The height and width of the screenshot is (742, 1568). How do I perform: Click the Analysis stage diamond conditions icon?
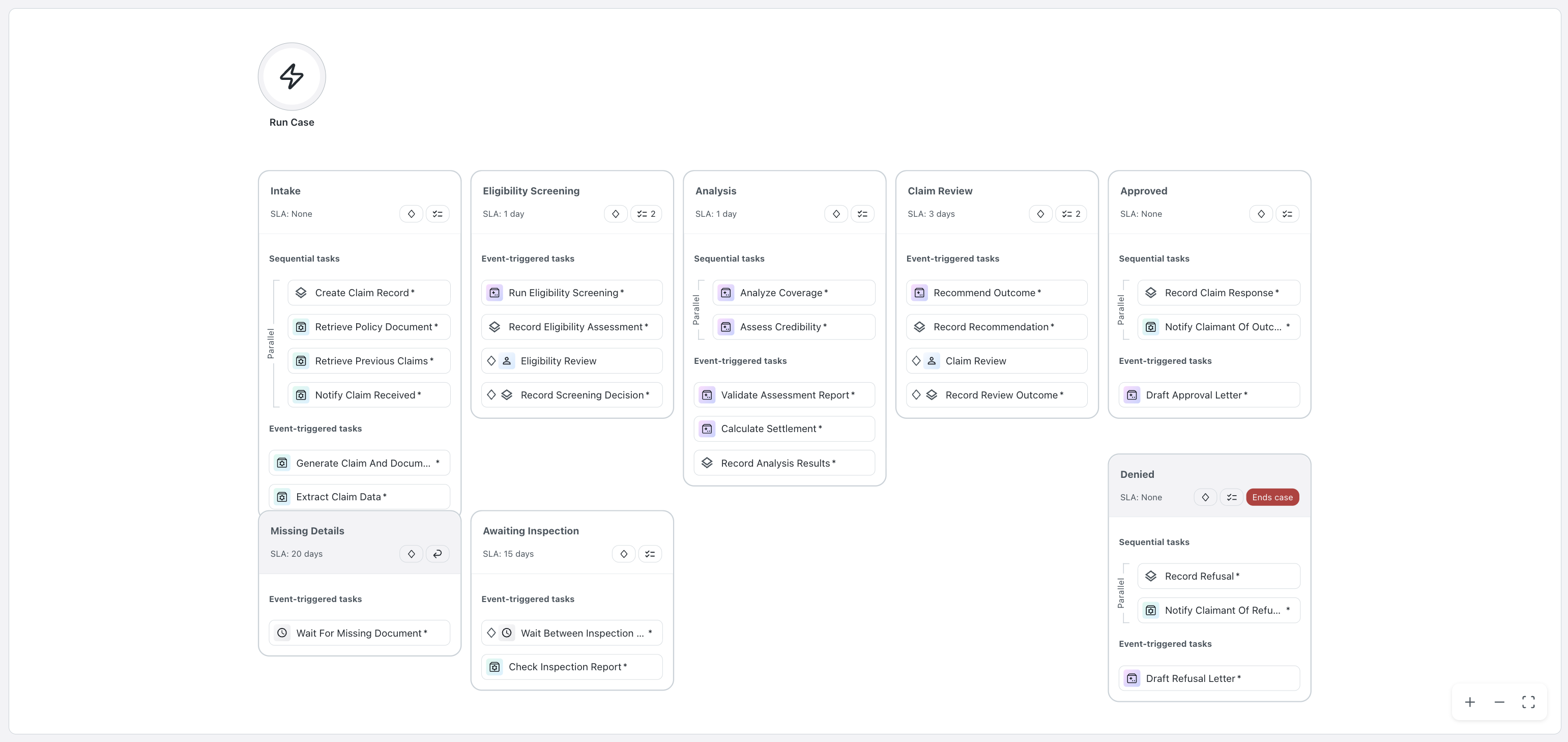pyautogui.click(x=836, y=214)
